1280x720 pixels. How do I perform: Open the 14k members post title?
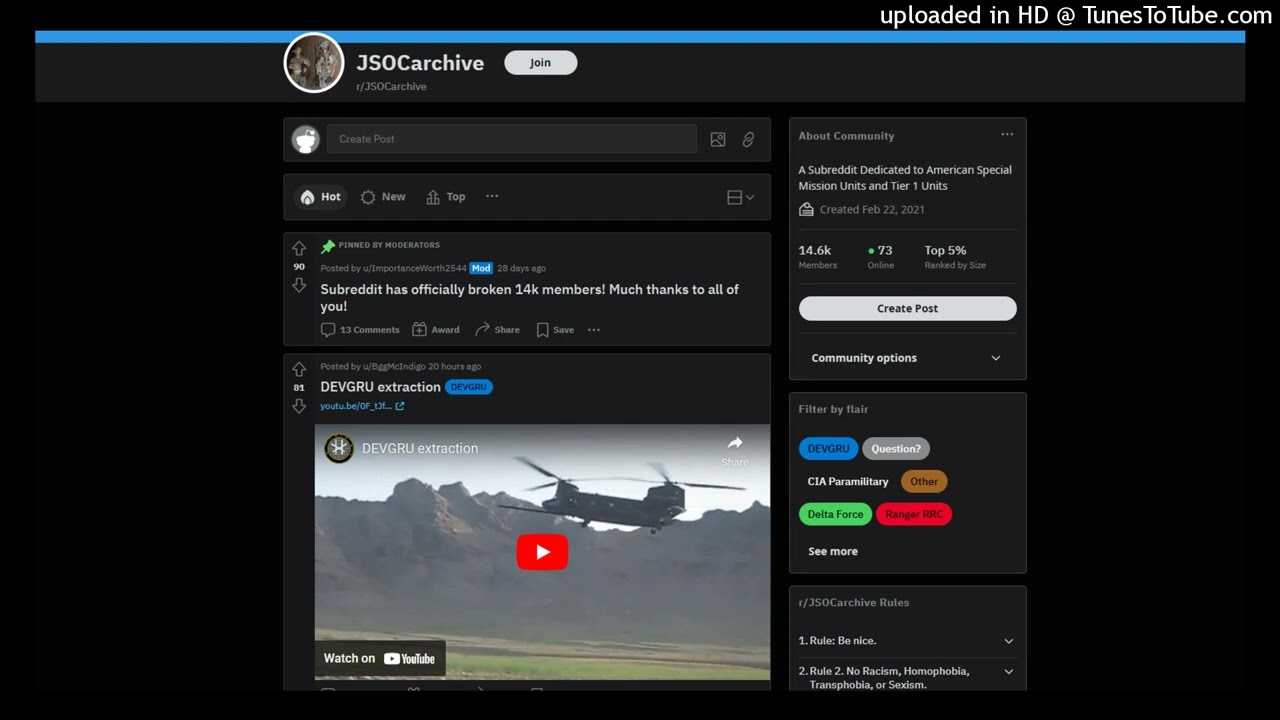pyautogui.click(x=530, y=298)
